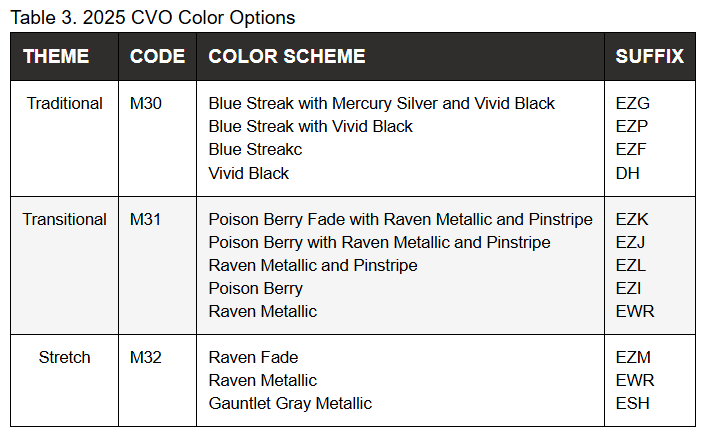Select suffix EZG
The height and width of the screenshot is (438, 707).
click(632, 103)
